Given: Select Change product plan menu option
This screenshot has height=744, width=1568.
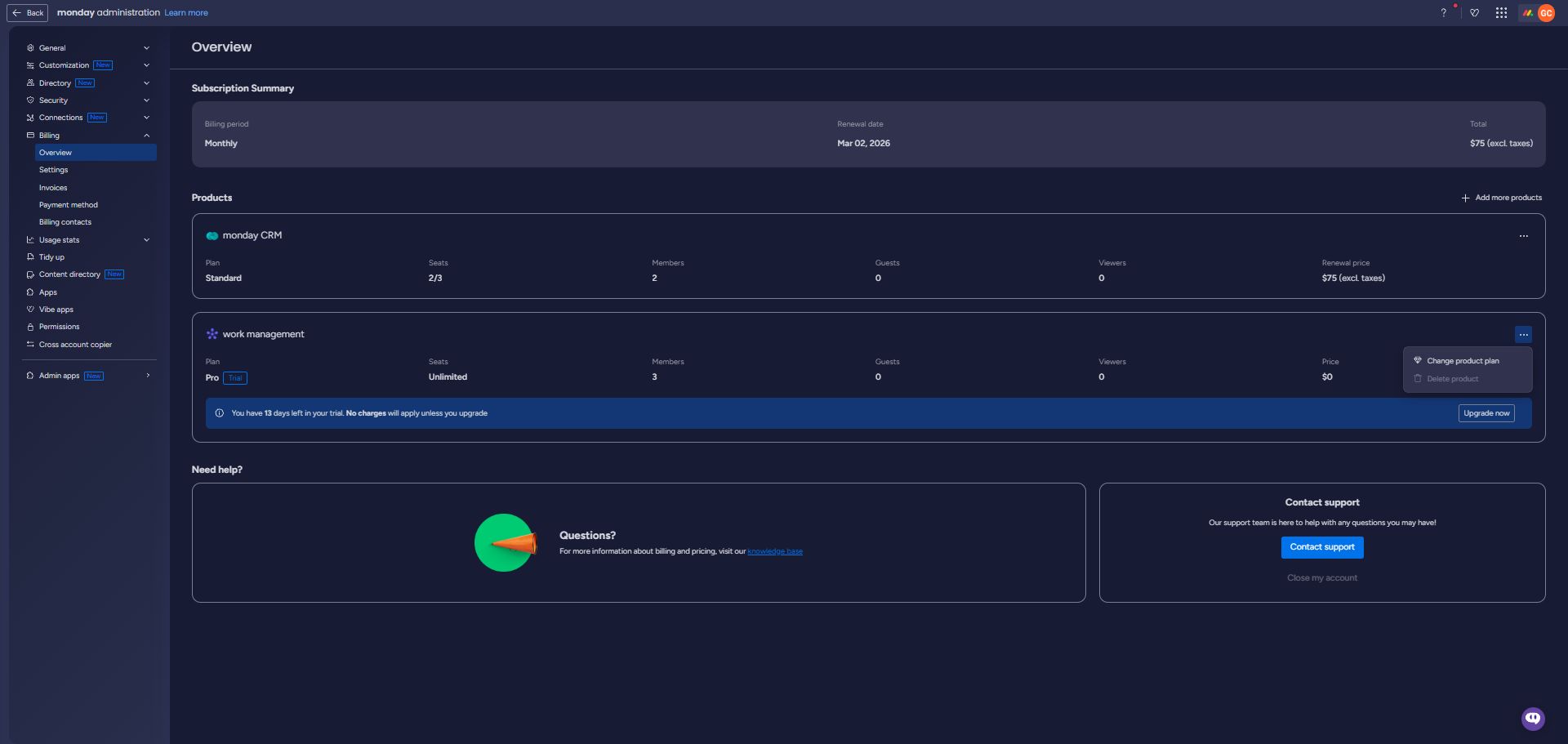Looking at the screenshot, I should 1468,361.
